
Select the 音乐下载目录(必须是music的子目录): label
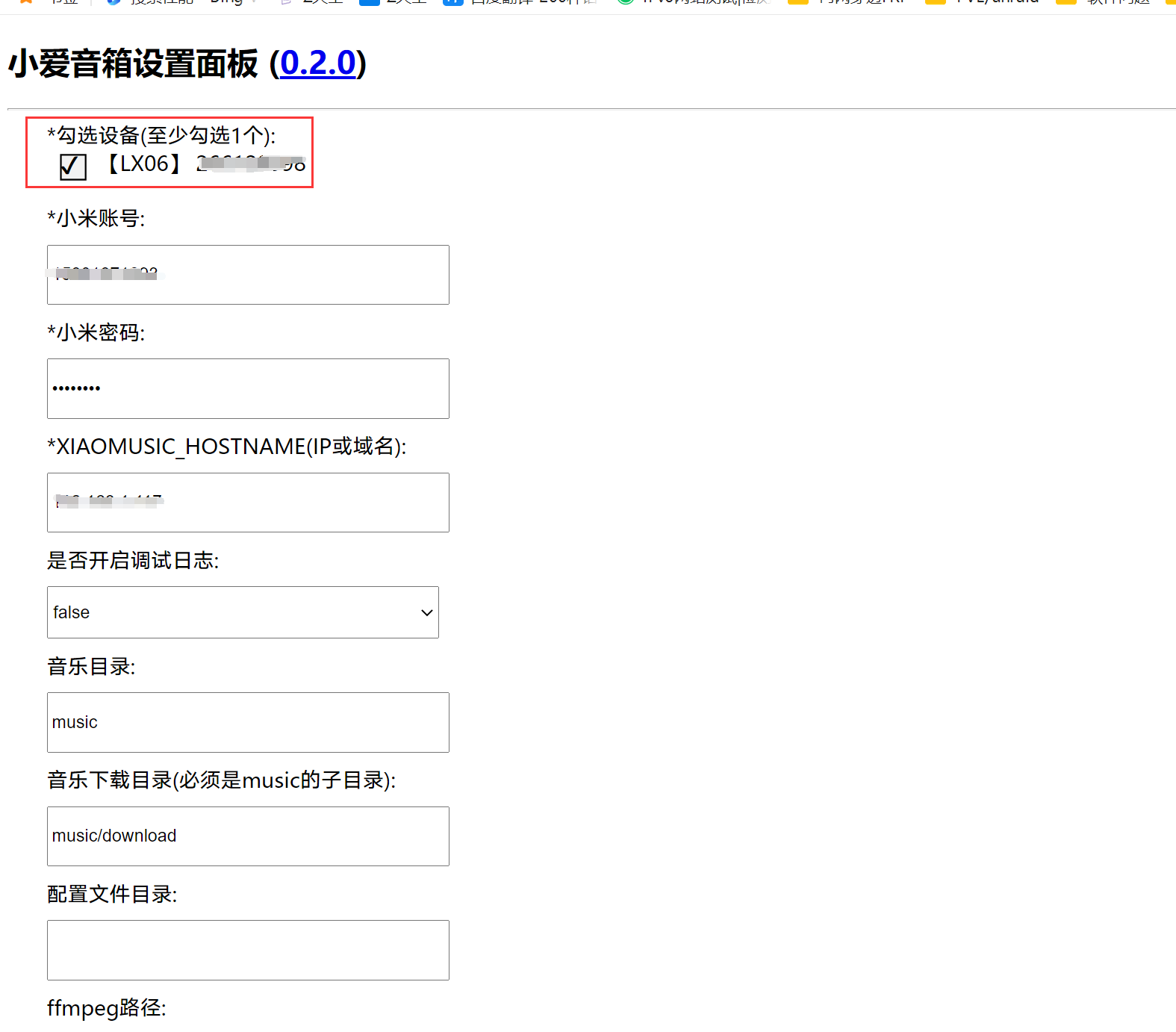[x=222, y=780]
